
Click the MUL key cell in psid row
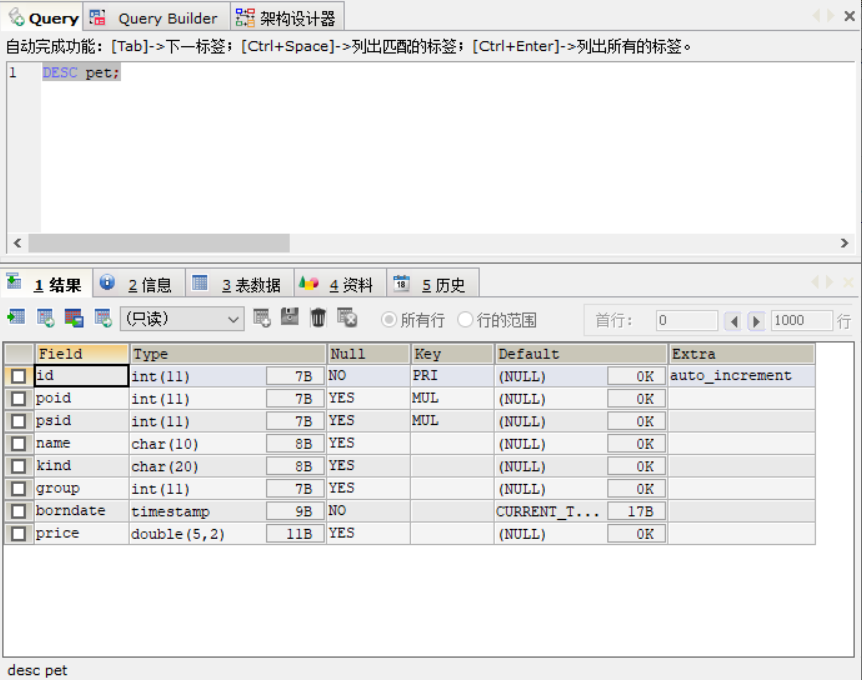tap(452, 421)
